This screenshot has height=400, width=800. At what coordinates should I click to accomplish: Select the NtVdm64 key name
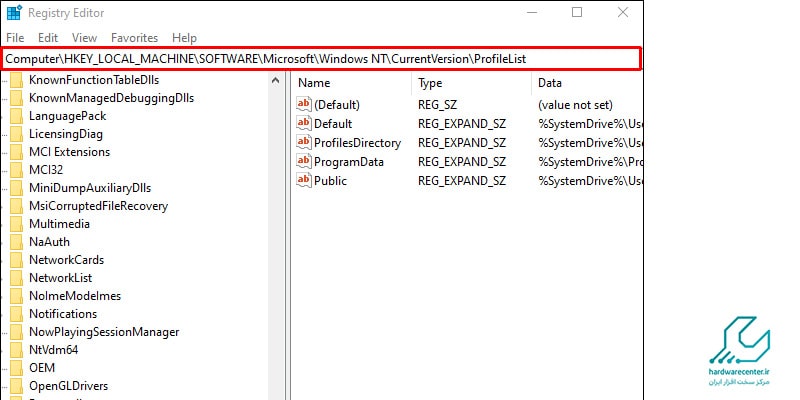coord(53,350)
